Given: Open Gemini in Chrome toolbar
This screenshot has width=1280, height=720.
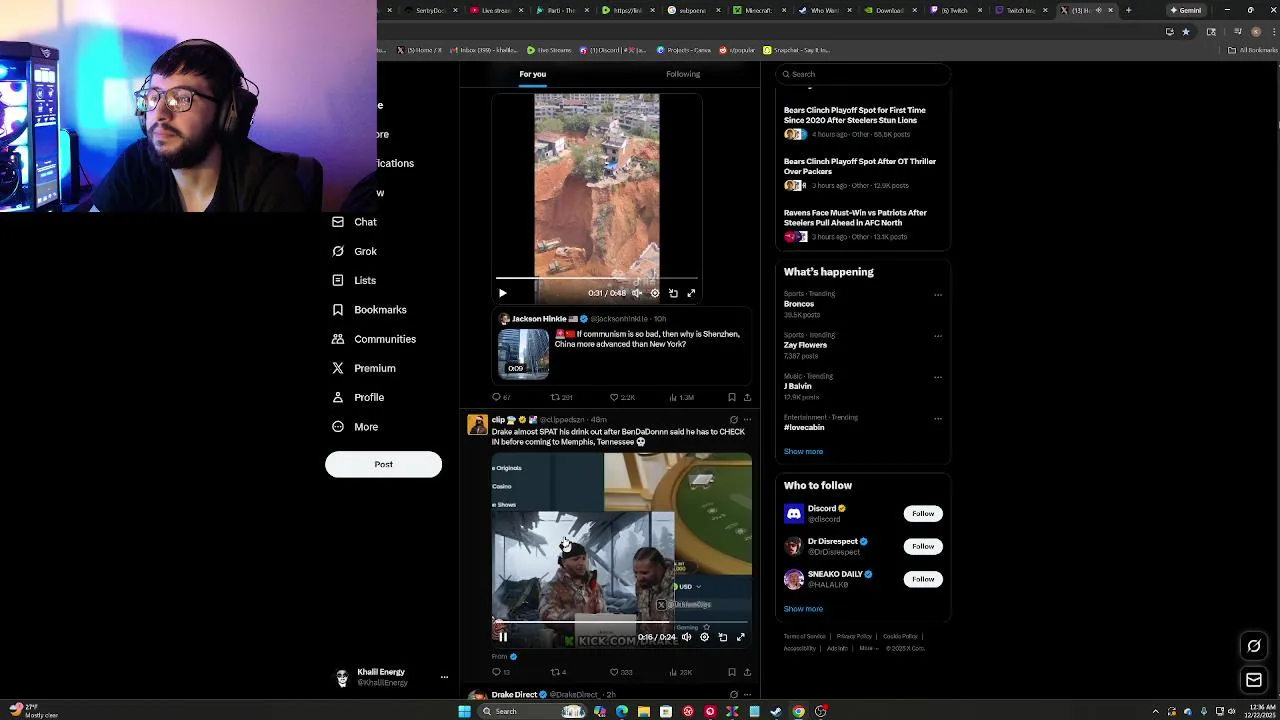Looking at the screenshot, I should pyautogui.click(x=1189, y=10).
